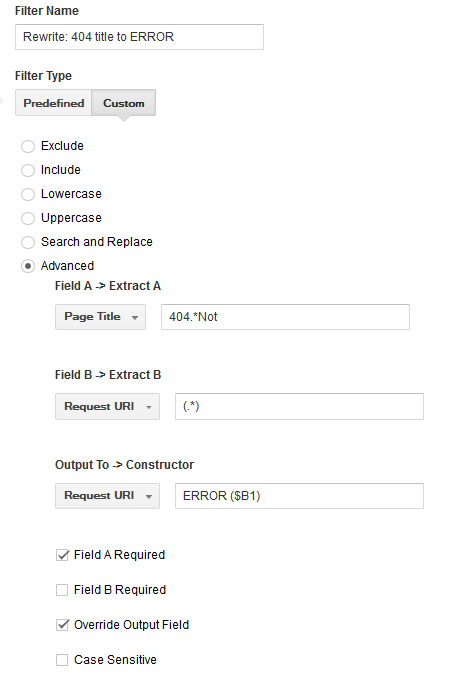The height and width of the screenshot is (674, 472).
Task: Select Search and Replace filter type
Action: click(28, 242)
